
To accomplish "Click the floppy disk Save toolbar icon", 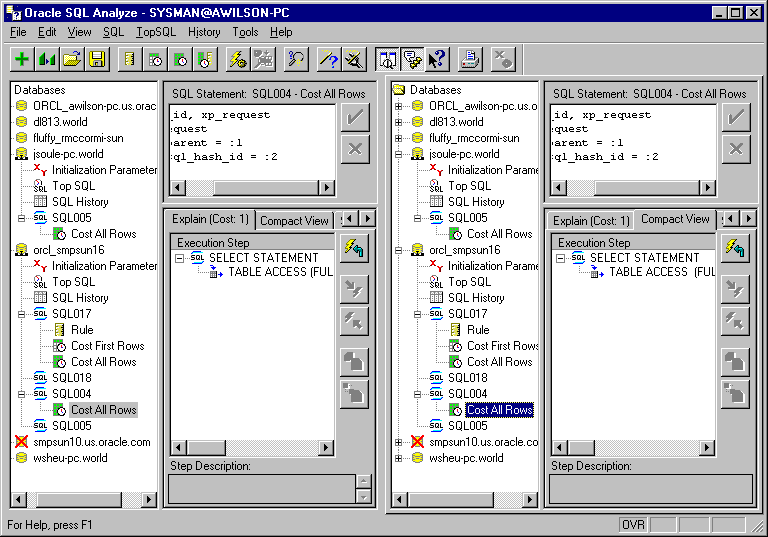I will coord(97,59).
